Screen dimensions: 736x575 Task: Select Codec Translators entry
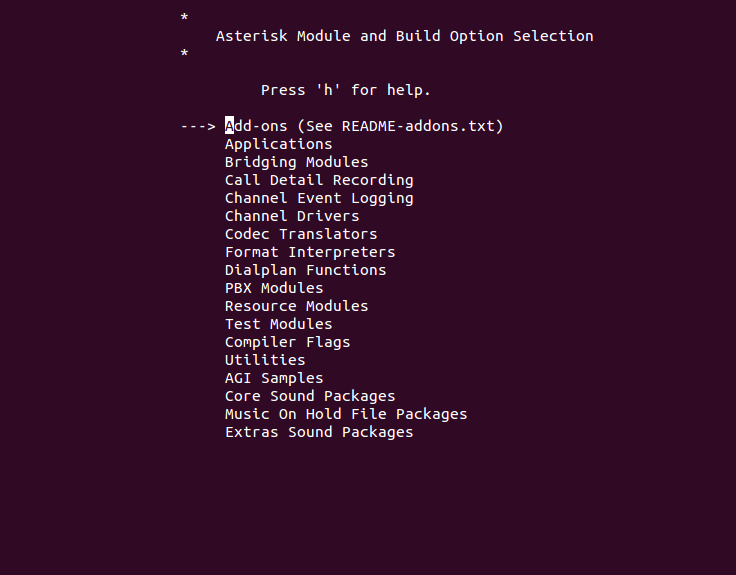tap(301, 234)
